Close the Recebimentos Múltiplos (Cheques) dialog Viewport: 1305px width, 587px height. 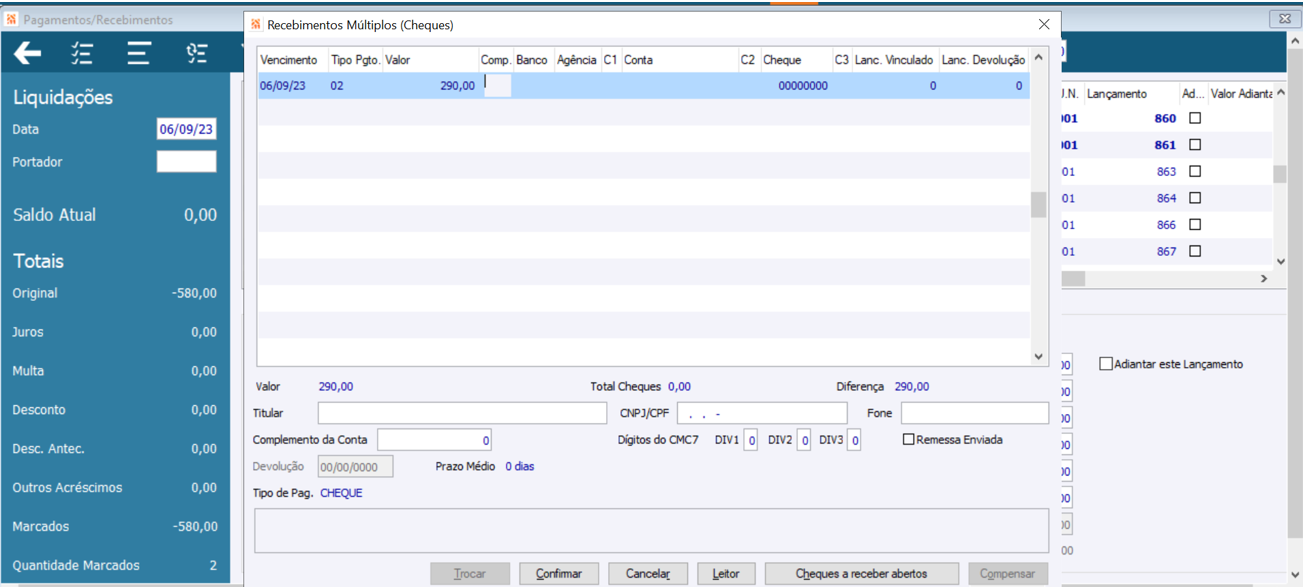(x=1044, y=25)
